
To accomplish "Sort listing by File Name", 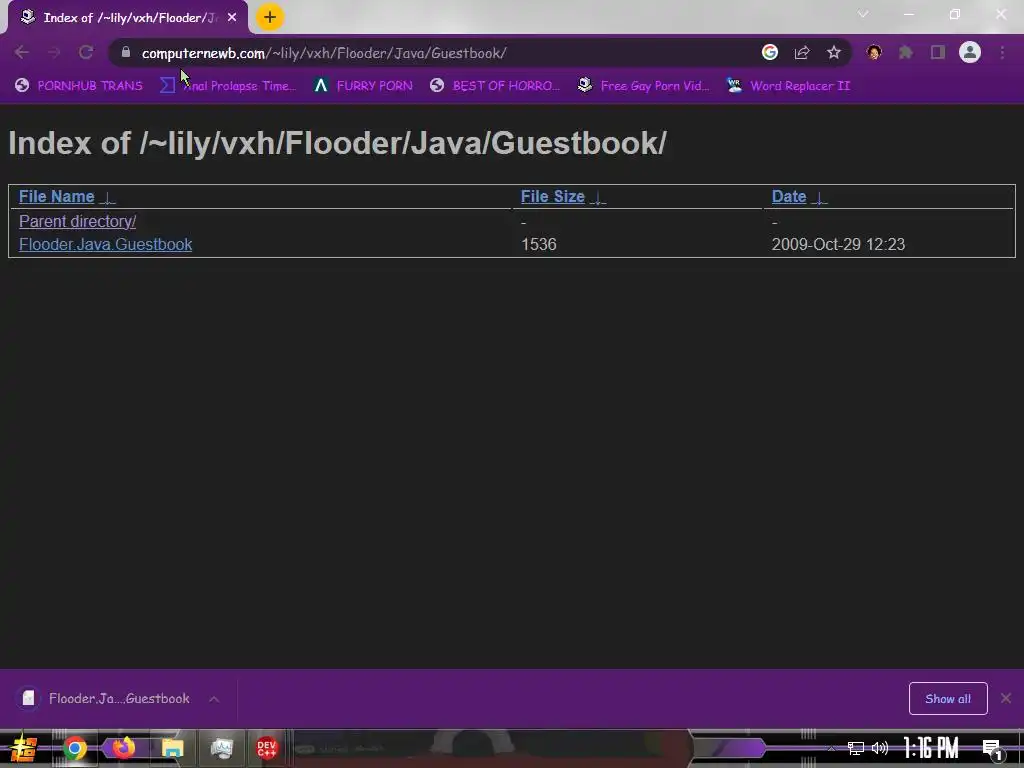I will pyautogui.click(x=57, y=197).
